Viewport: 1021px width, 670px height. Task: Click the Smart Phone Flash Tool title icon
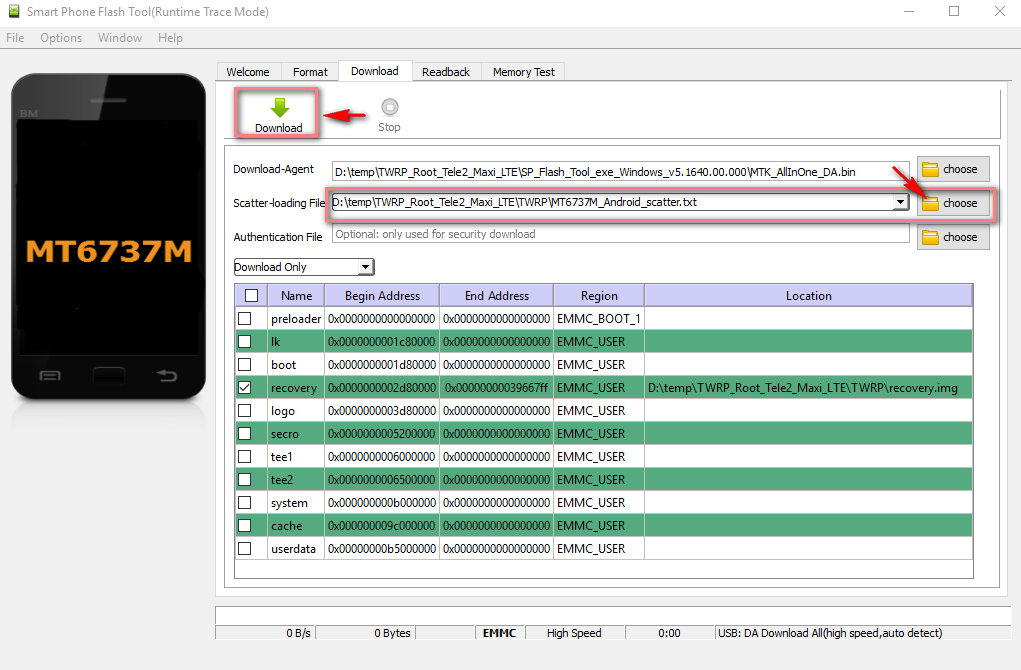tap(13, 12)
